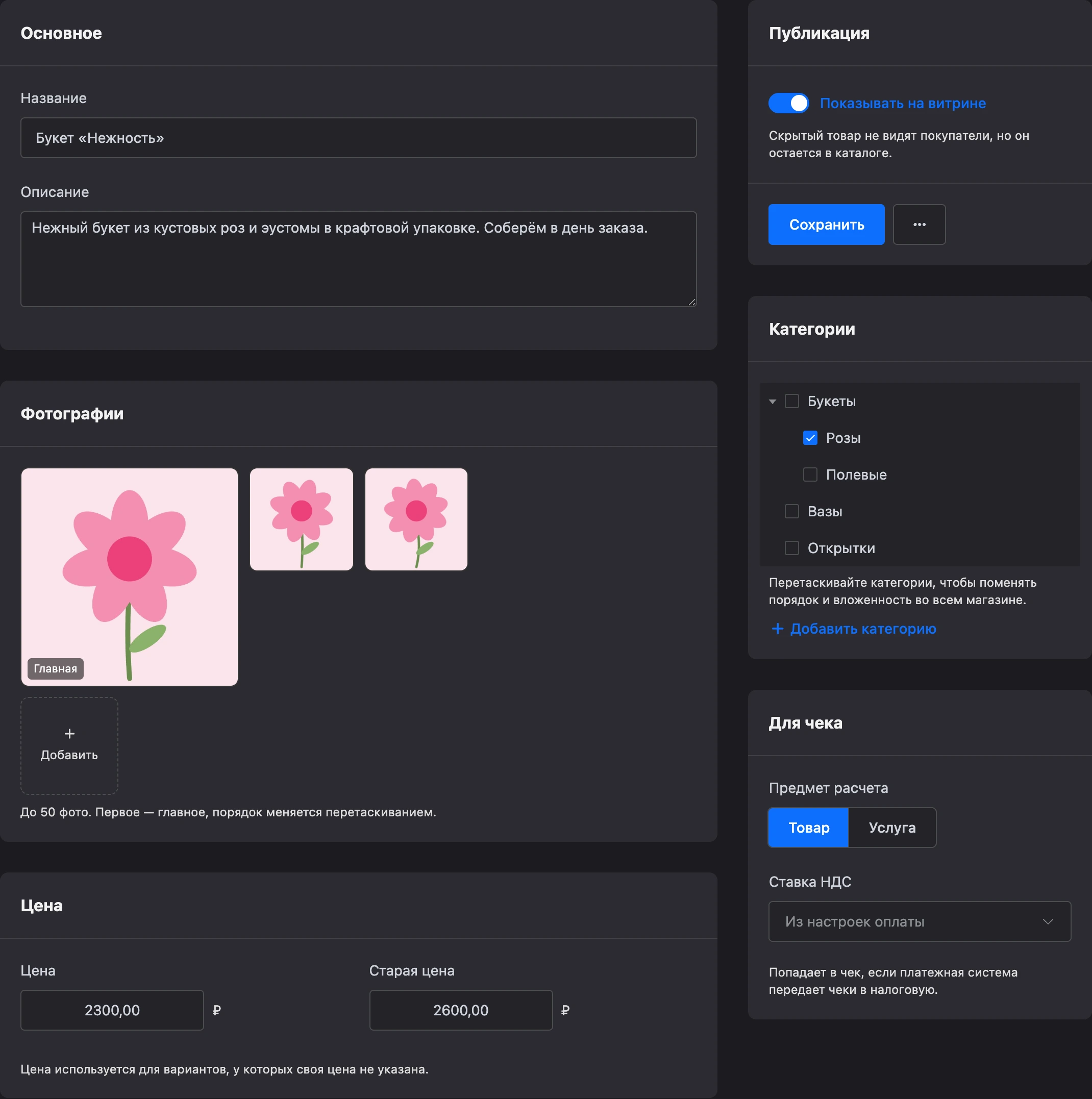The image size is (1092, 1099).
Task: Click the chevron in Из настроек оплаты select
Action: [1048, 921]
